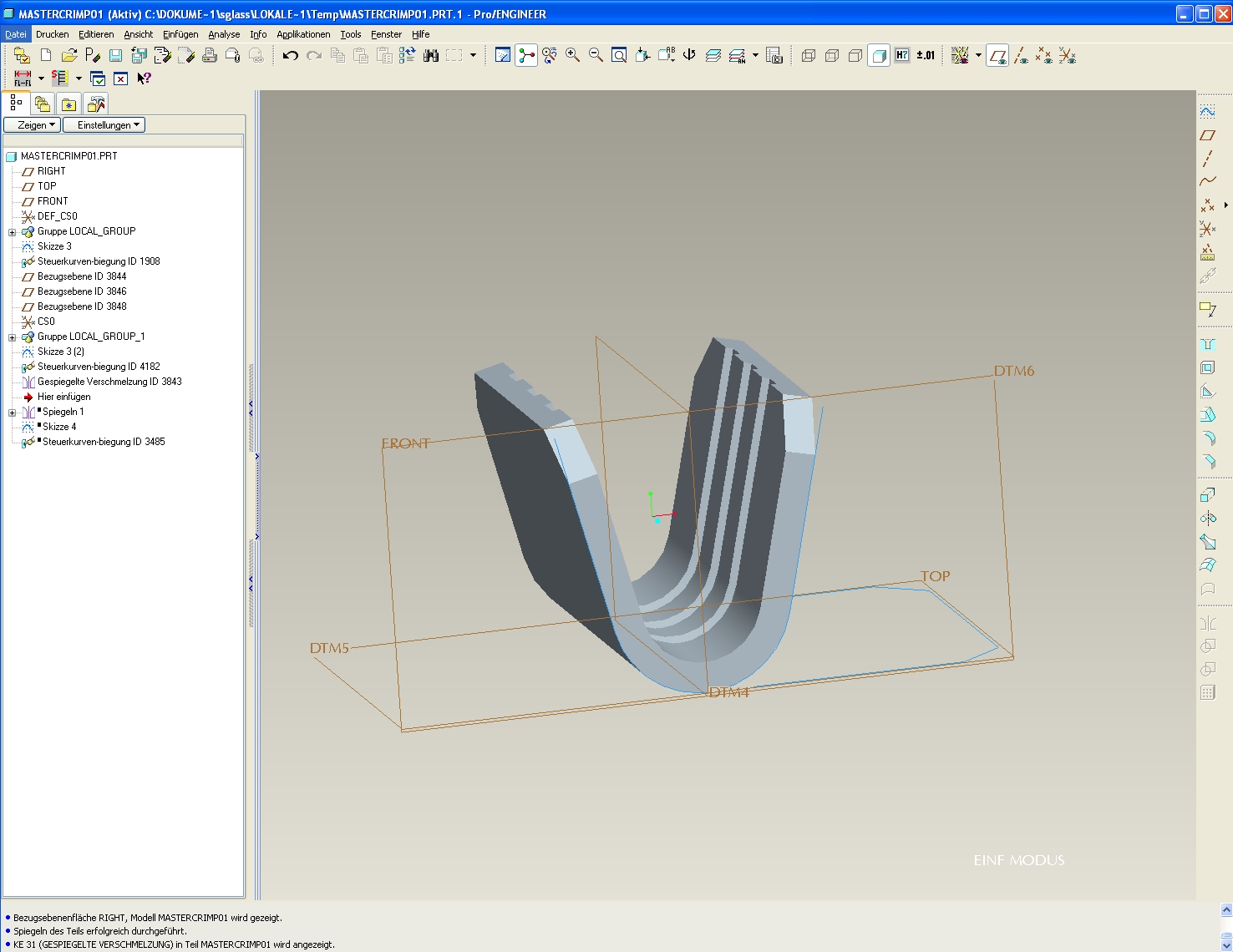The image size is (1233, 952).
Task: Expand Gruppe LOCAL_GROUP_1 node
Action: [x=12, y=337]
